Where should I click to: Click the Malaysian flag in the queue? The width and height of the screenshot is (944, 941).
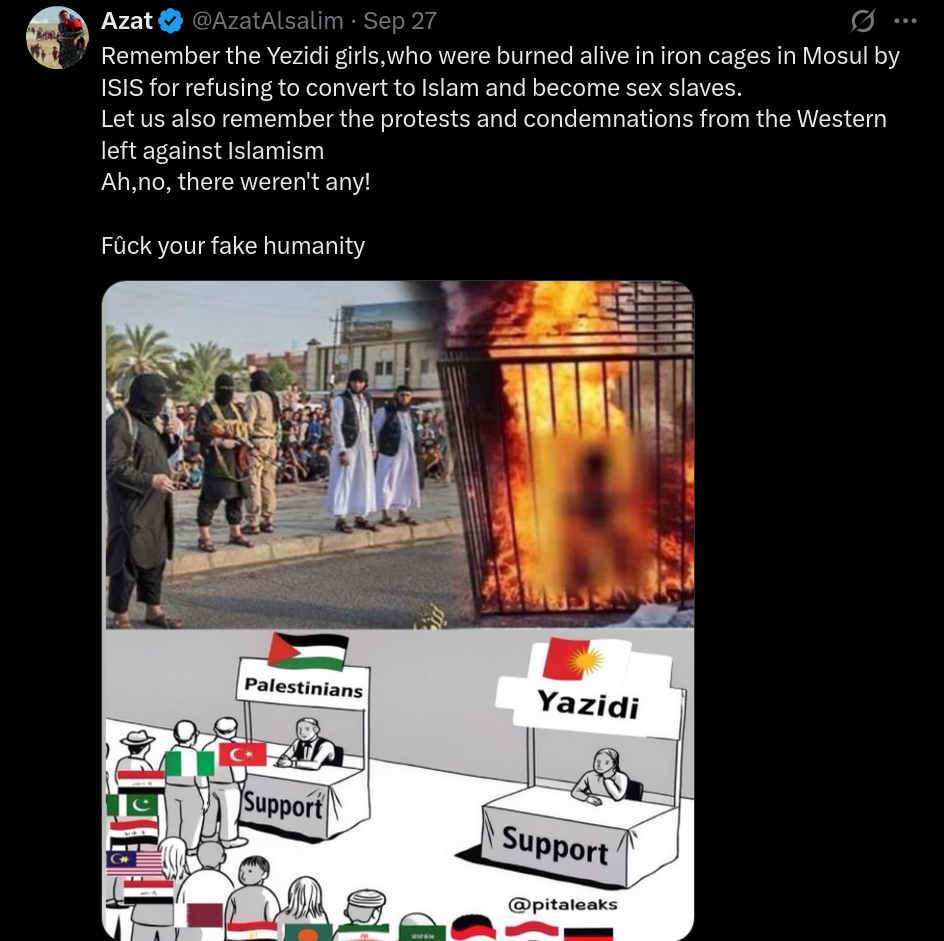click(x=134, y=863)
